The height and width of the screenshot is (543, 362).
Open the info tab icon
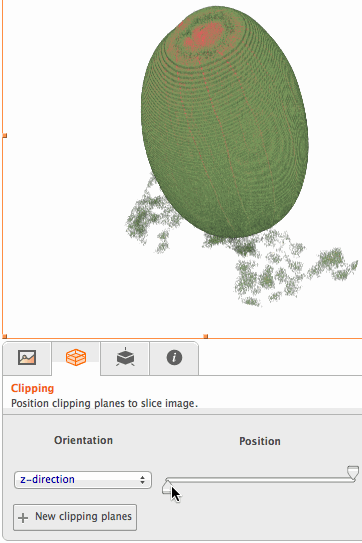coord(174,357)
